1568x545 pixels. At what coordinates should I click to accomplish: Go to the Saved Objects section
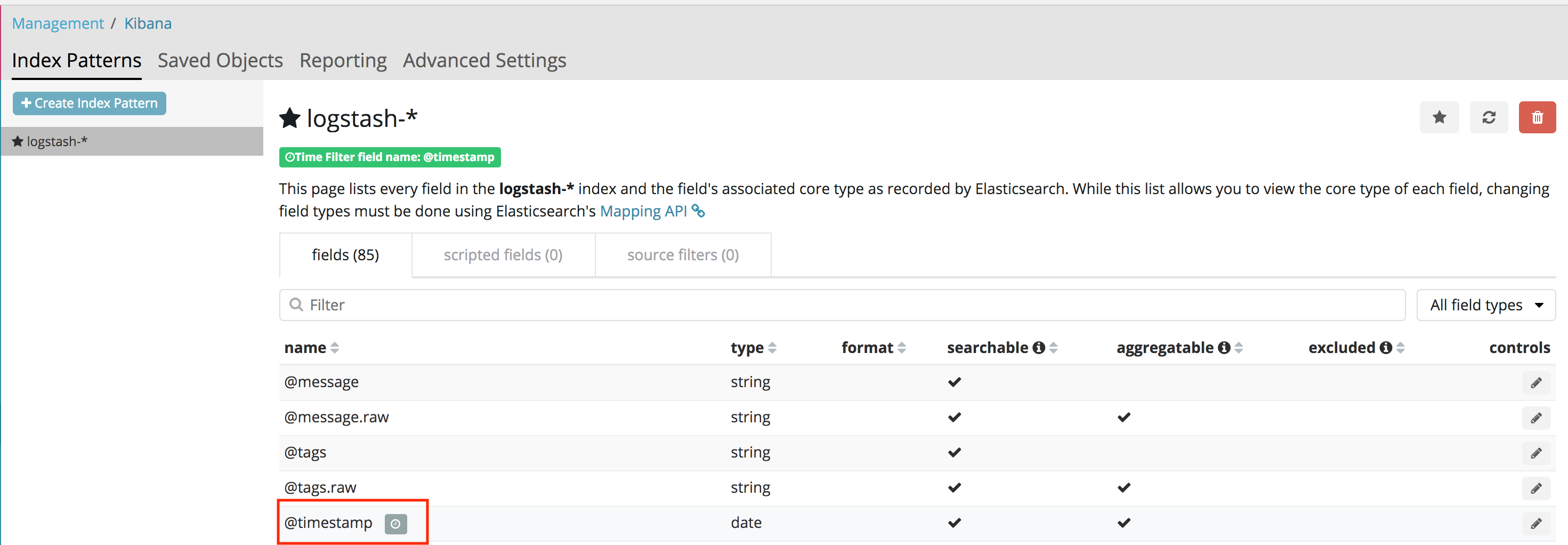[x=220, y=60]
